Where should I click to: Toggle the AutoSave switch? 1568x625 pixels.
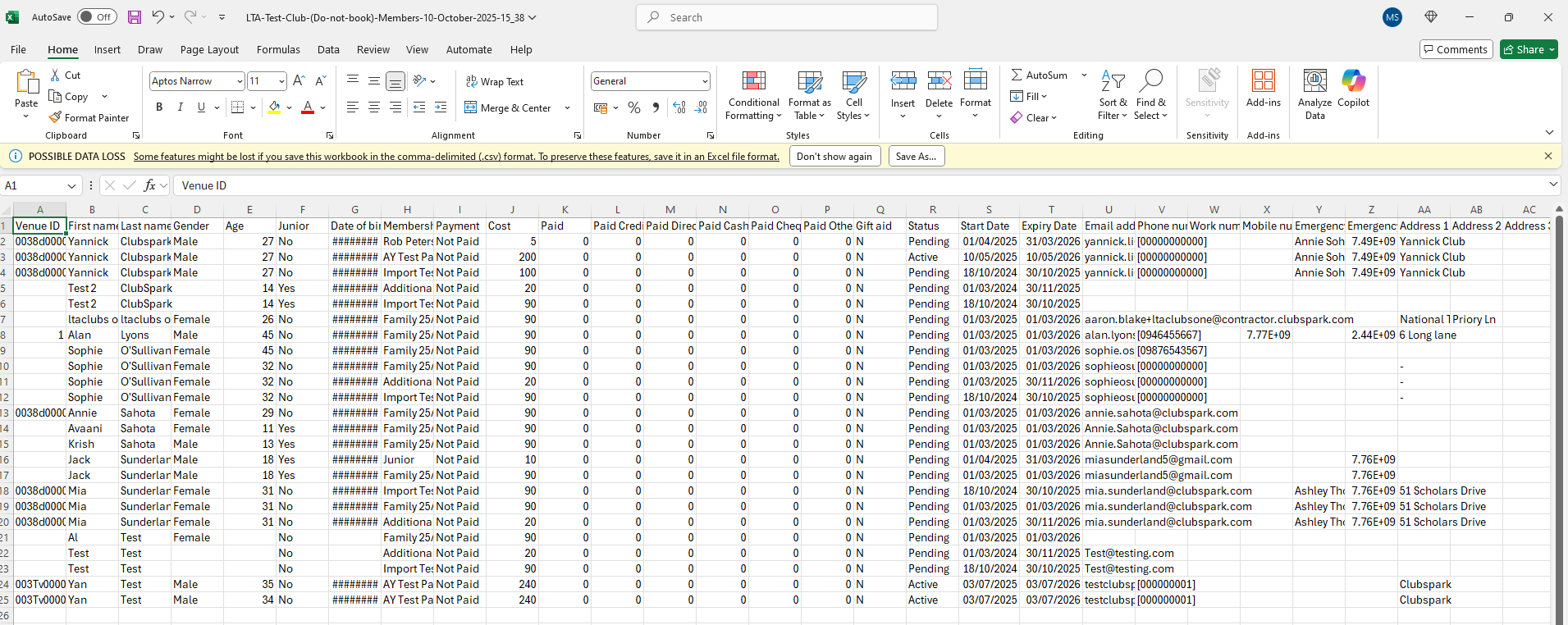97,17
